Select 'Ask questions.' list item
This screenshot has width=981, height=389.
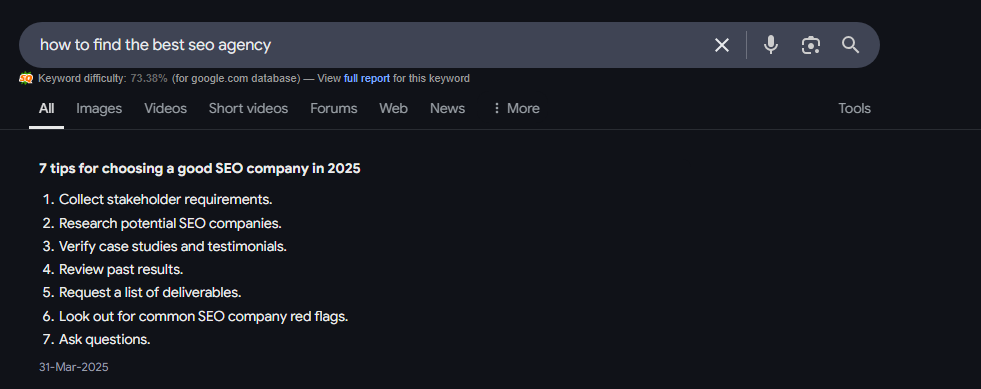click(x=104, y=340)
